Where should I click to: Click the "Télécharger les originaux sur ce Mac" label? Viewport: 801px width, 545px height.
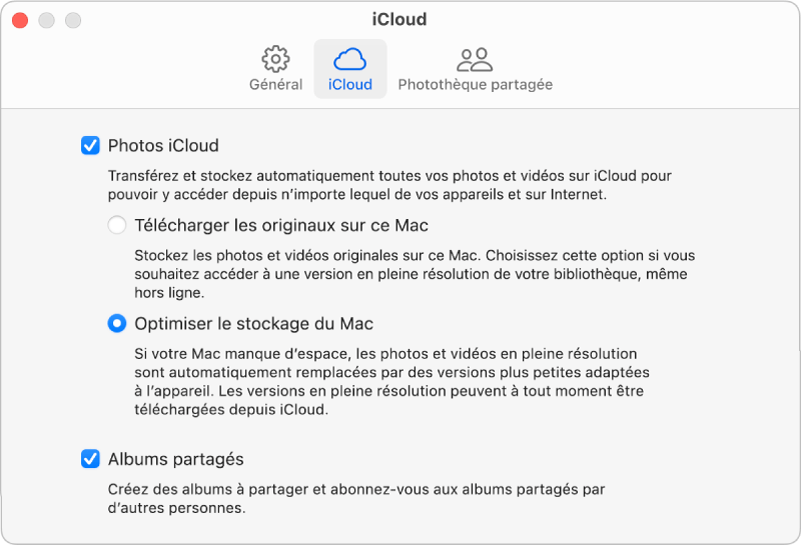(x=281, y=226)
